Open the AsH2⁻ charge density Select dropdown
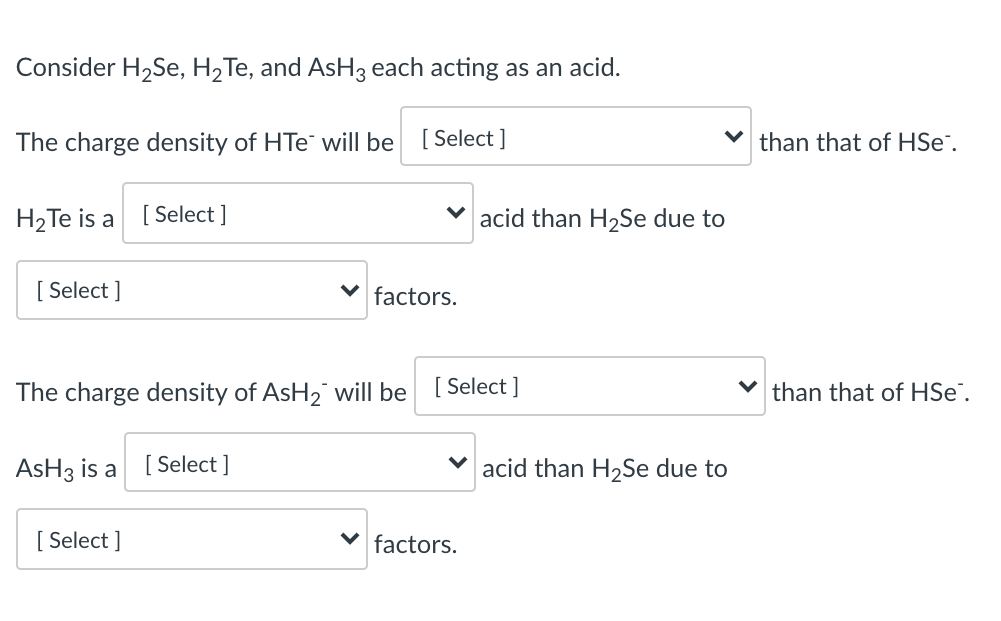 click(x=589, y=385)
